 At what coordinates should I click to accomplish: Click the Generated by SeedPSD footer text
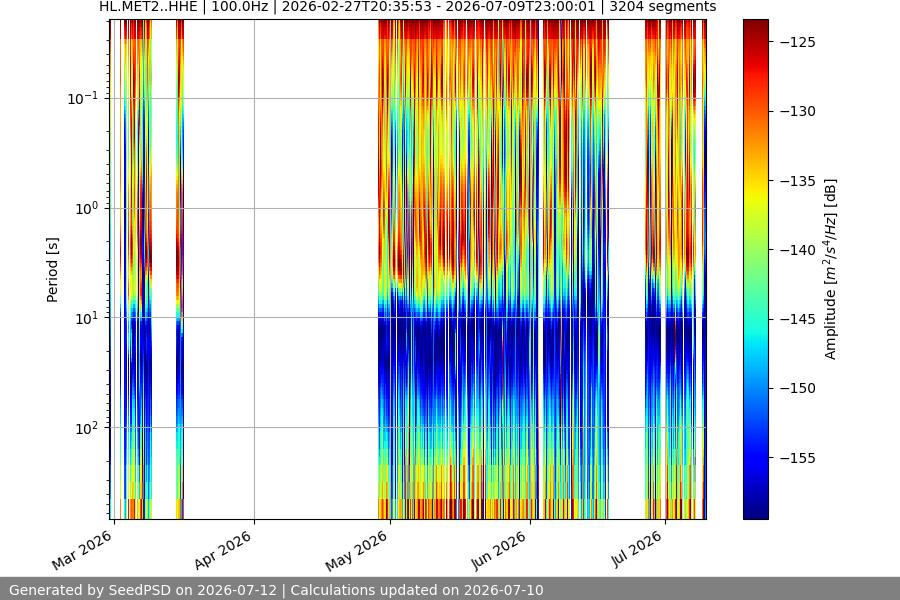(276, 590)
